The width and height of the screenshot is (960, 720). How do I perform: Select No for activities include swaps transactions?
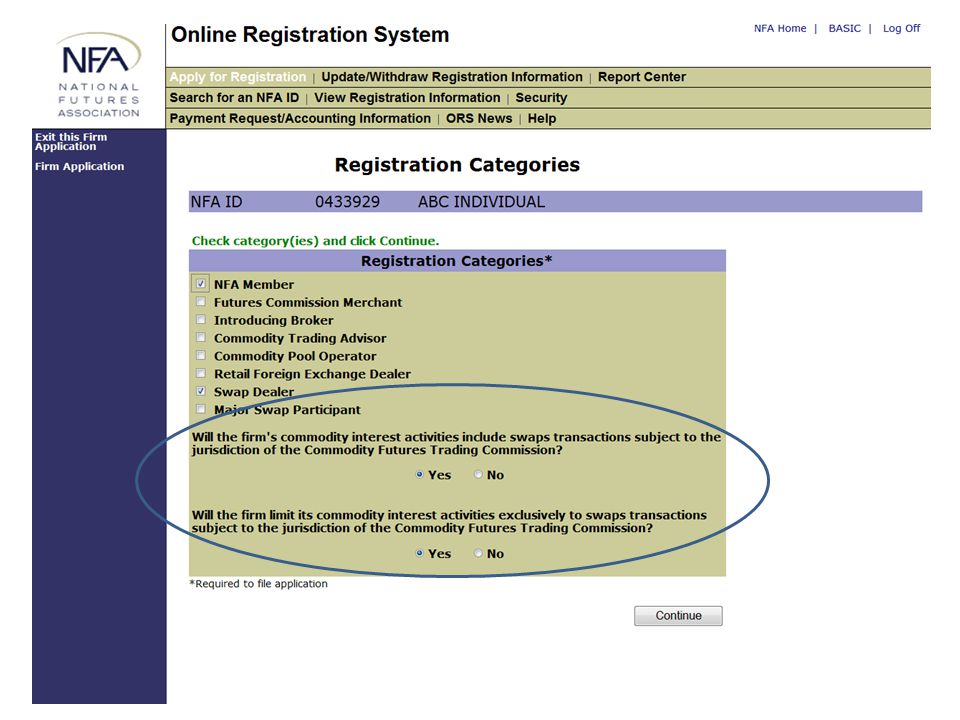(x=478, y=474)
